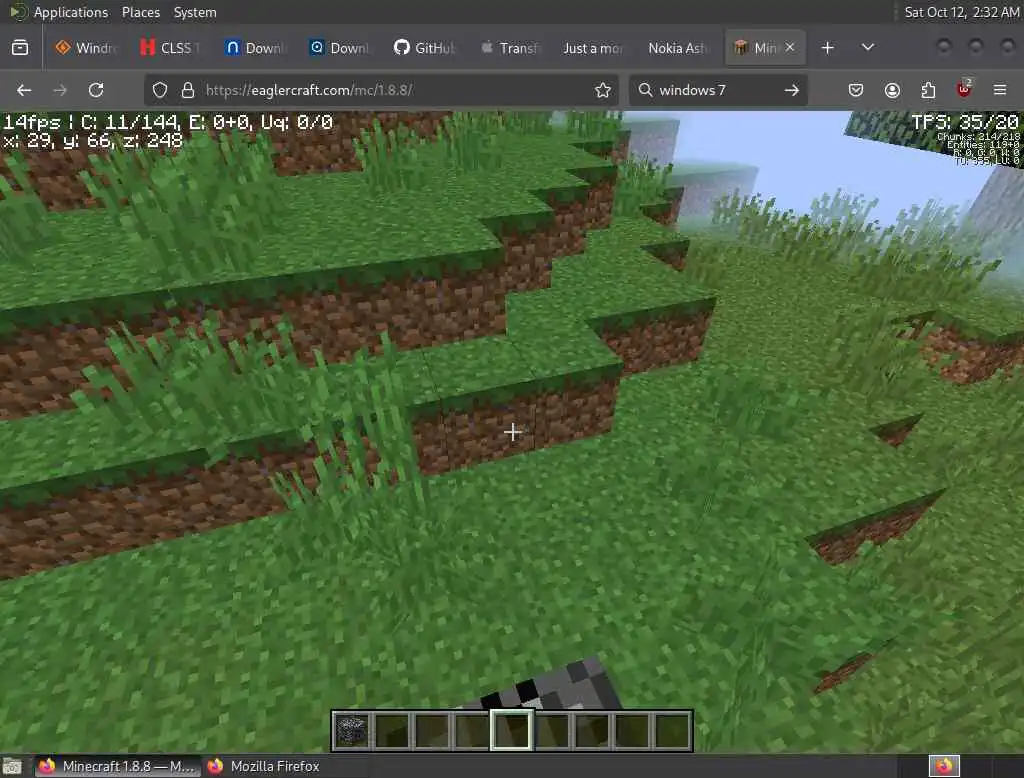Switch to the CLSS tab
The image size is (1024, 778).
pos(171,48)
